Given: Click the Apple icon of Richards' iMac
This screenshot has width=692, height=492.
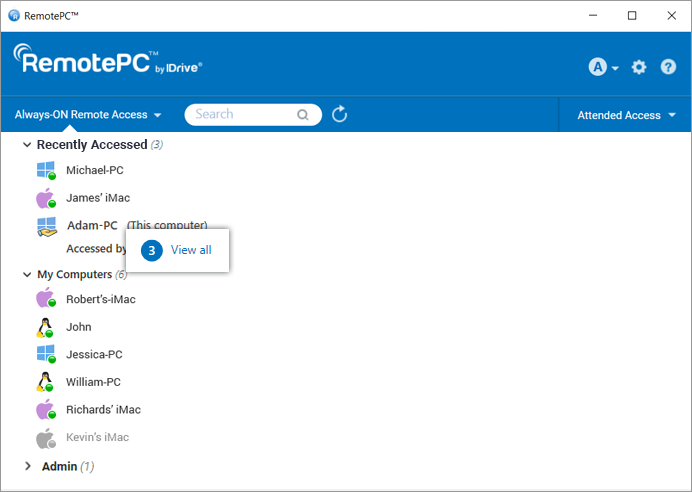Looking at the screenshot, I should [x=46, y=409].
